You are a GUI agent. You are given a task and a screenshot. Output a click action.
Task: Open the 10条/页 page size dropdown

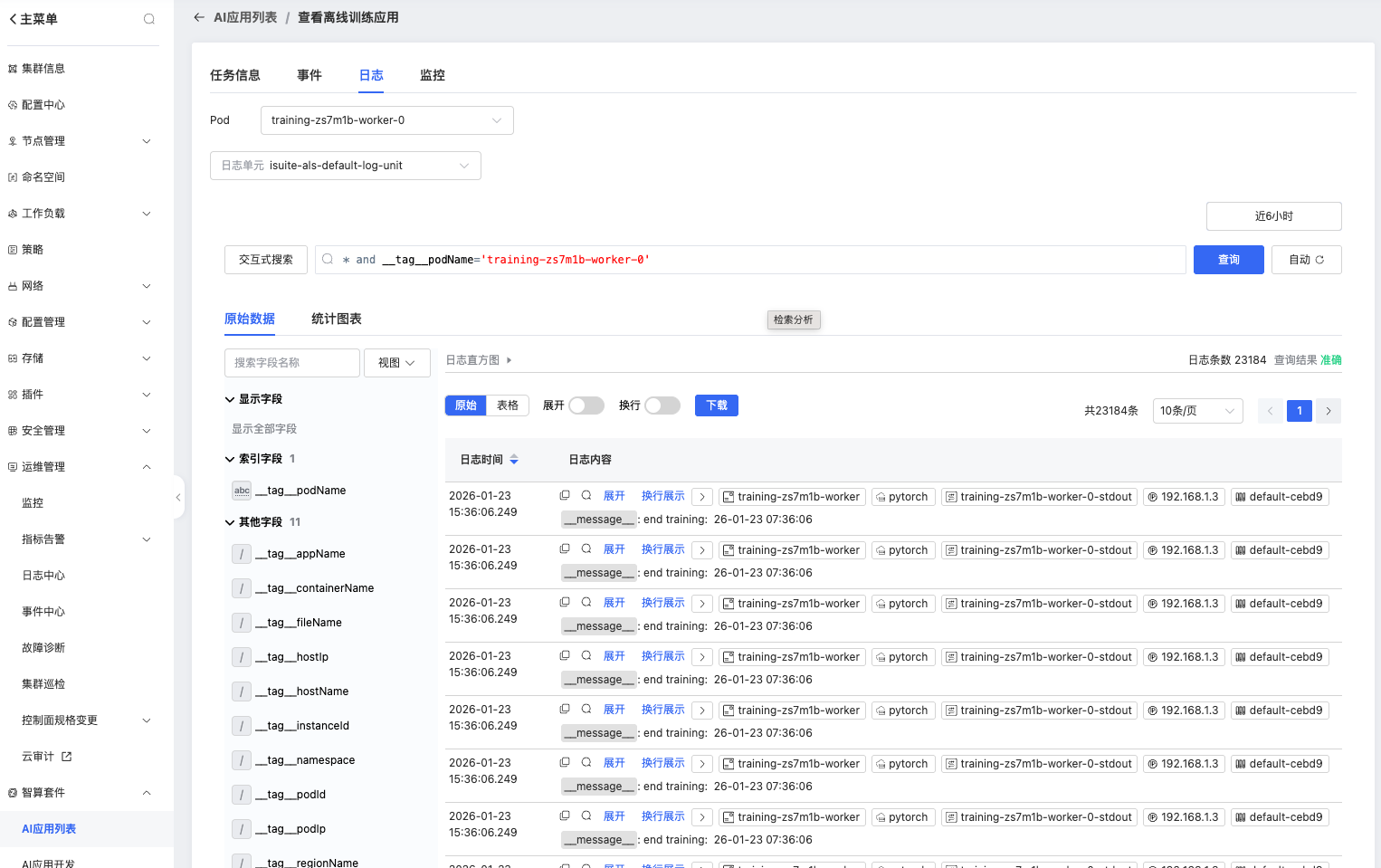click(1197, 411)
